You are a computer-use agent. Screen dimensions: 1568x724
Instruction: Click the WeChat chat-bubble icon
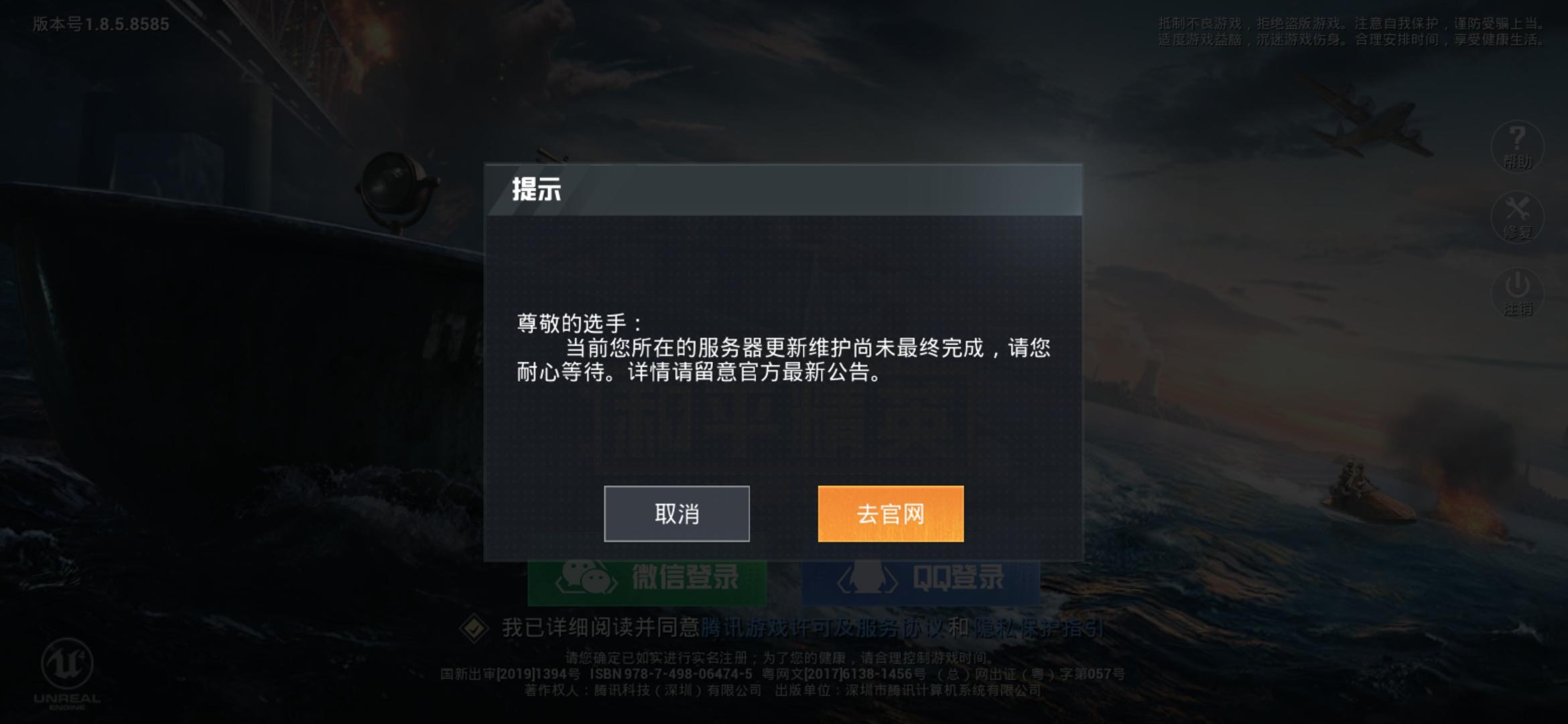click(586, 577)
